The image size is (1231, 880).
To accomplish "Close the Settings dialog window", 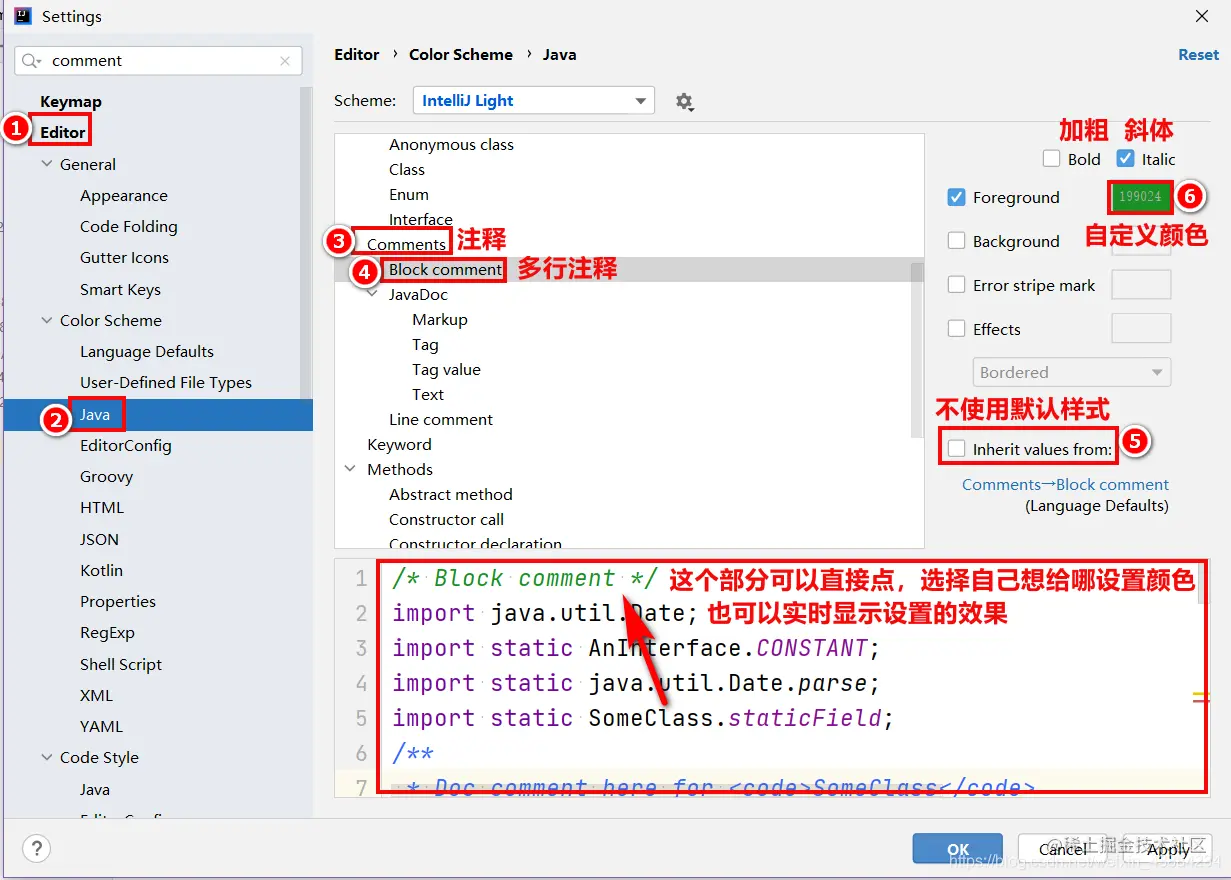I will (x=1201, y=16).
